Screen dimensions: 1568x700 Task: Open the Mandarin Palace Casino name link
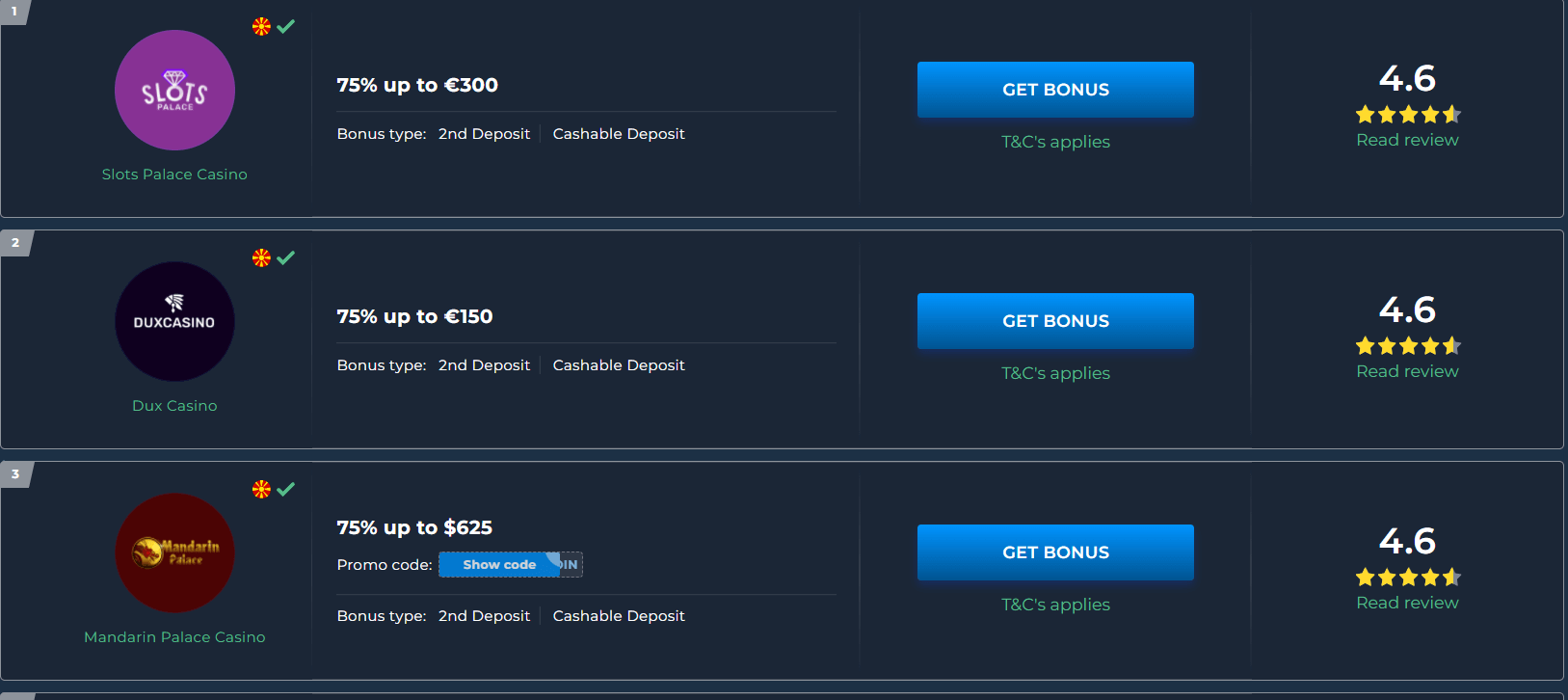click(x=174, y=637)
